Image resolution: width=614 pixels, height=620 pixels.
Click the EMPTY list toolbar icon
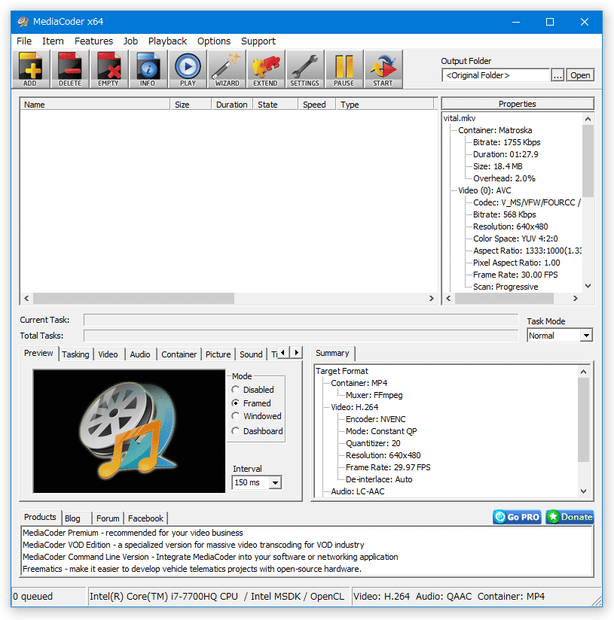(x=109, y=69)
